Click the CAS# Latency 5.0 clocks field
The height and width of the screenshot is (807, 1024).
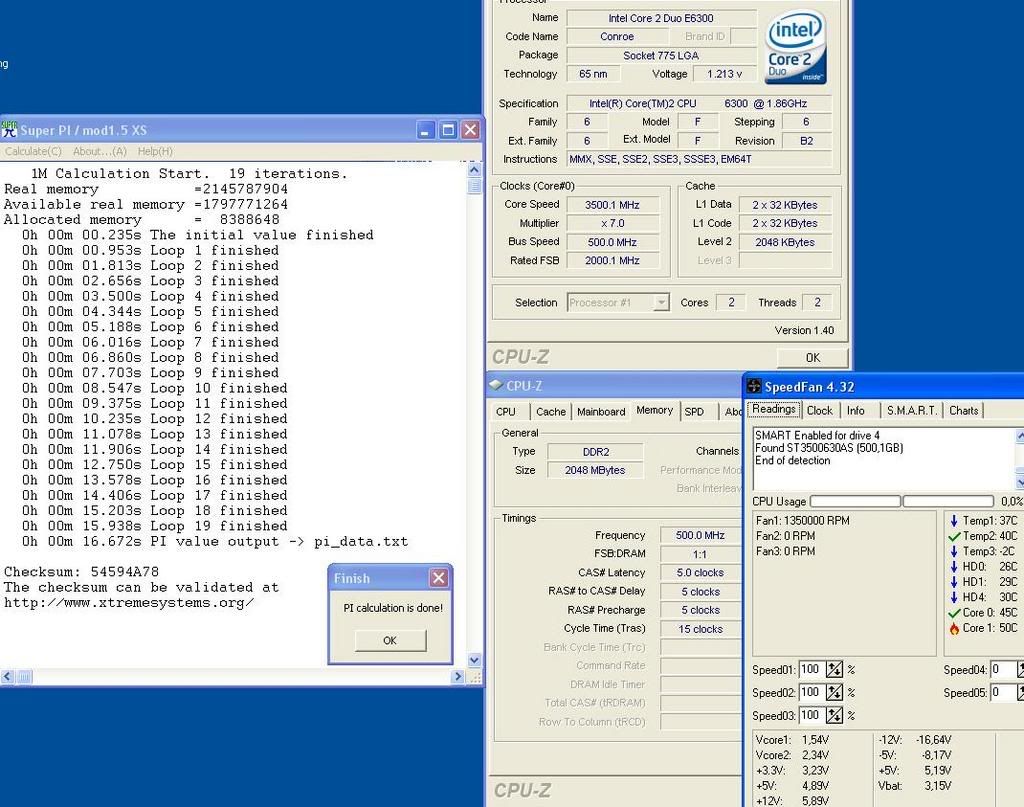[x=700, y=573]
